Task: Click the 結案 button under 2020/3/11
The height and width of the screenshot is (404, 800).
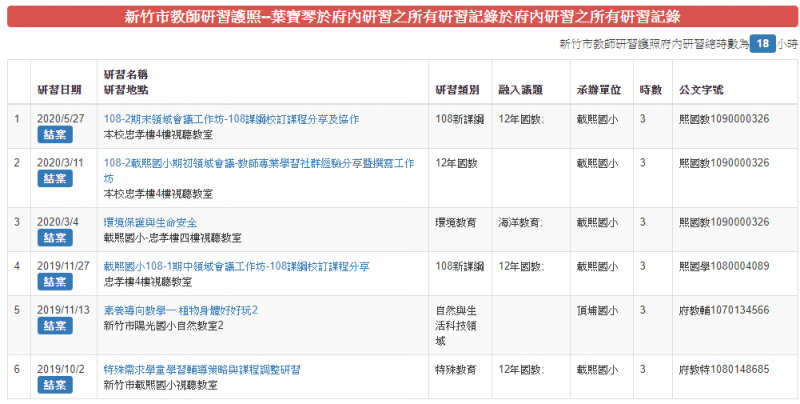Action: (54, 178)
